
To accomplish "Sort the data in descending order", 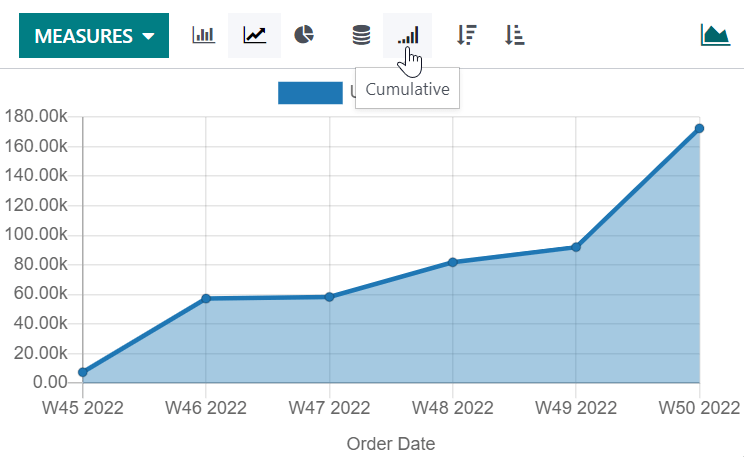I will 465,36.
